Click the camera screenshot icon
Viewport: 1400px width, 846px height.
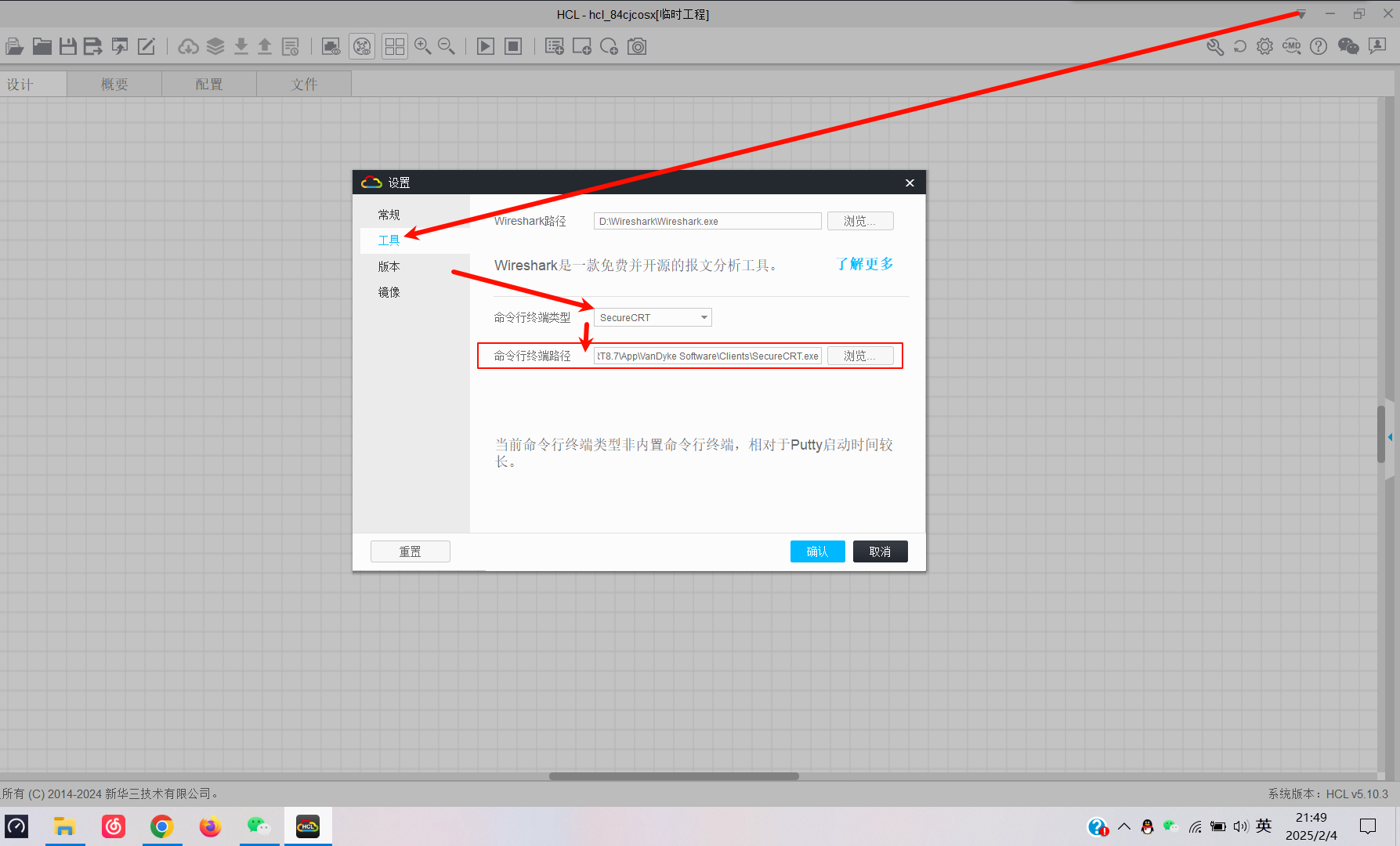pyautogui.click(x=637, y=46)
